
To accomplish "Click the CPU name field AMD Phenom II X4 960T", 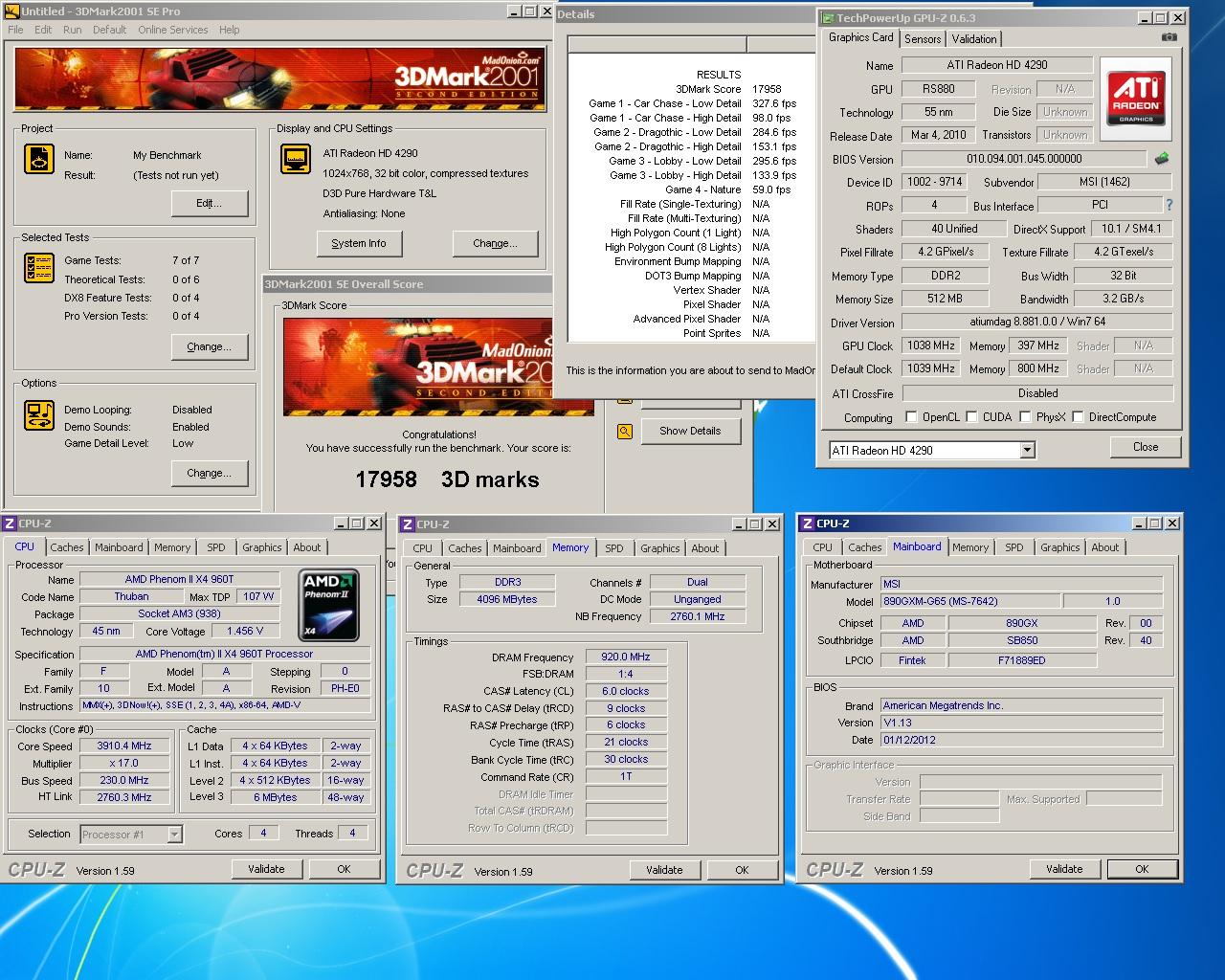I will pyautogui.click(x=179, y=579).
